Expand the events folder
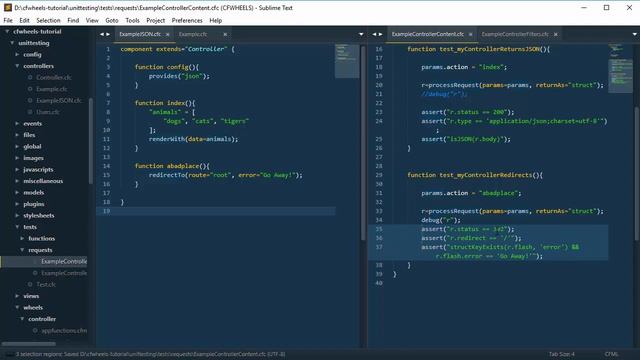This screenshot has width=640, height=360. [x=17, y=123]
